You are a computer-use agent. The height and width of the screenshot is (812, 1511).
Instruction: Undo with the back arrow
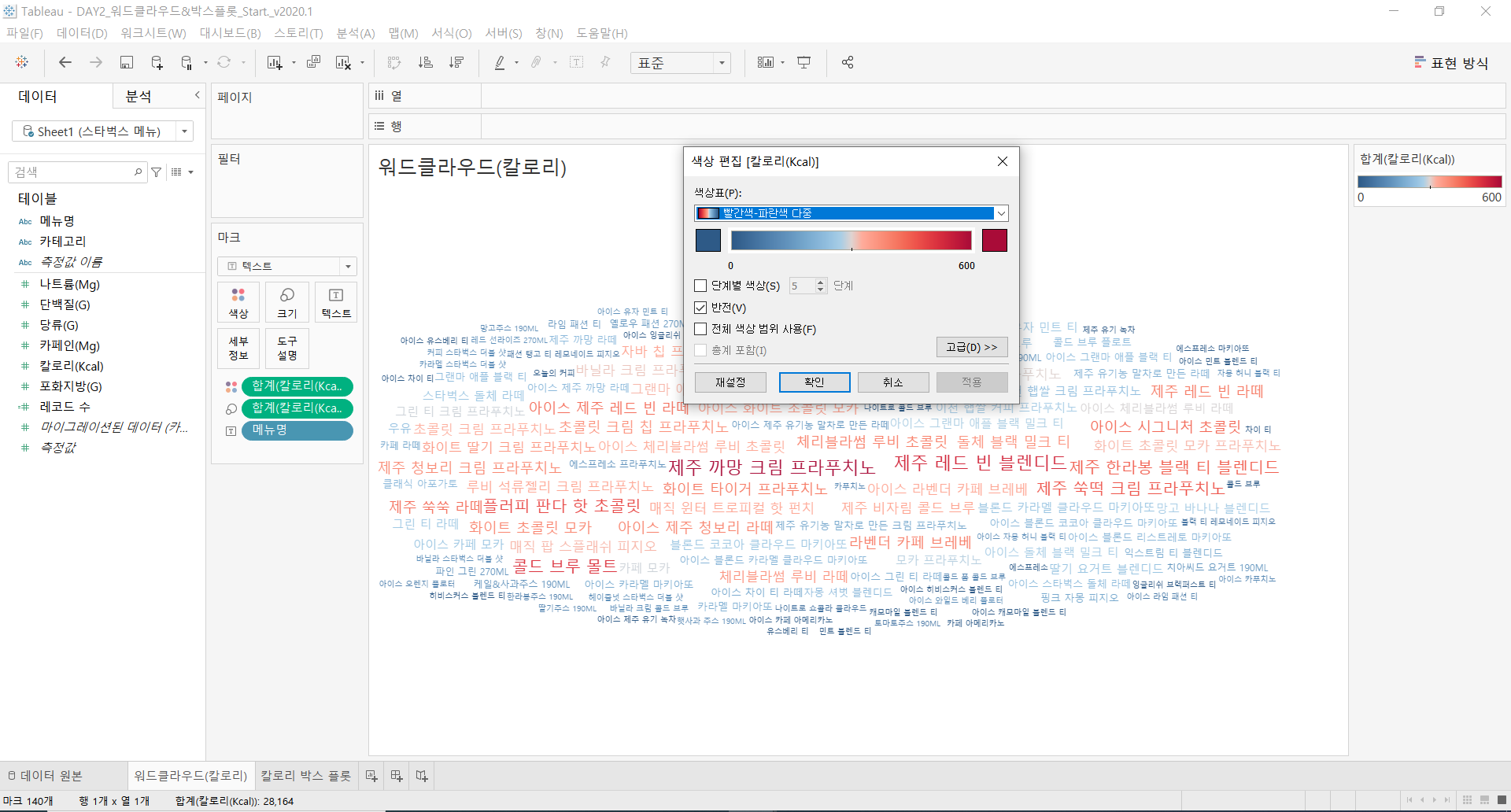(65, 62)
